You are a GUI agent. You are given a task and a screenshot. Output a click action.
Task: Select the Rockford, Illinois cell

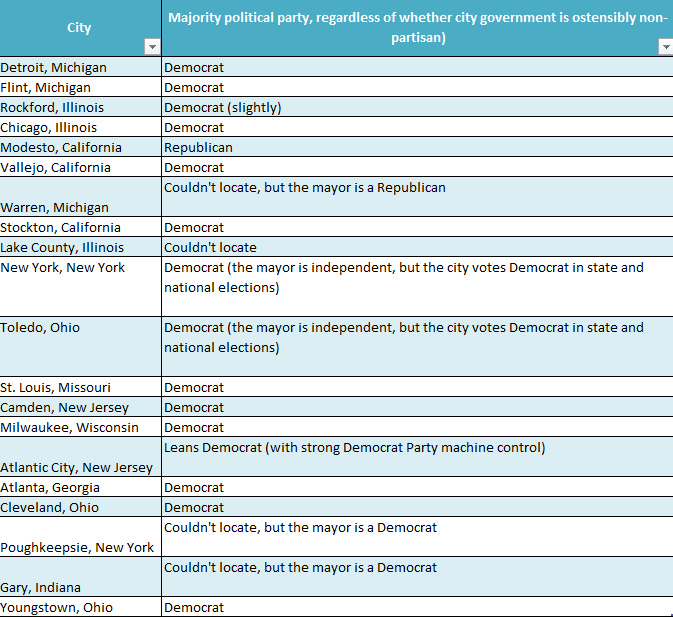[80, 107]
